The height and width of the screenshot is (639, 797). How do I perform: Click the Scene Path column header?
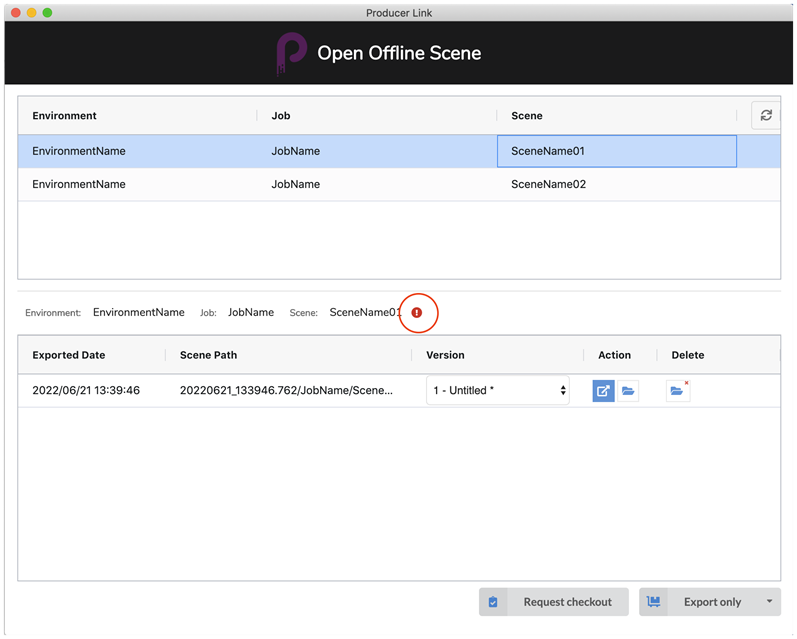[208, 355]
